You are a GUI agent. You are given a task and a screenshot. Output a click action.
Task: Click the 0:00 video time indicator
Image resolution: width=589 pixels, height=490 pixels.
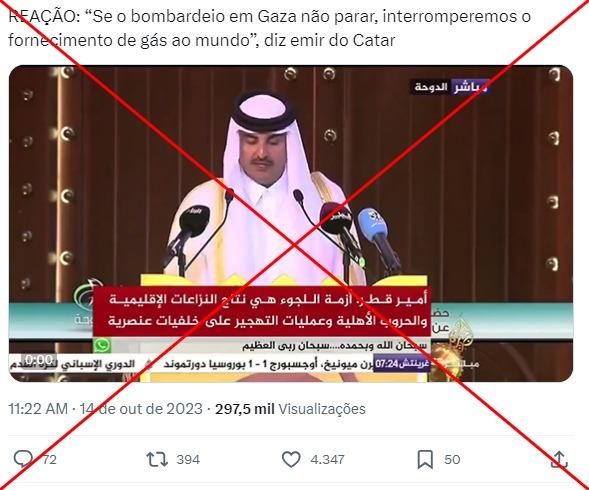[39, 360]
